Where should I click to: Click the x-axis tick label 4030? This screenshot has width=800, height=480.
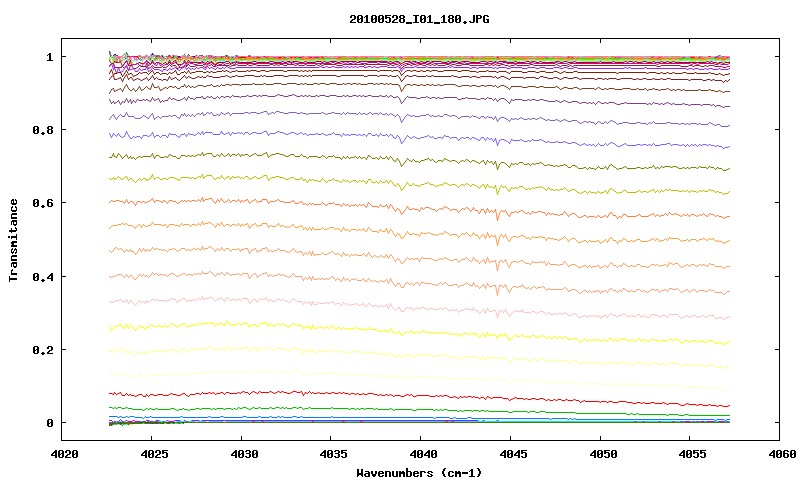pyautogui.click(x=244, y=454)
